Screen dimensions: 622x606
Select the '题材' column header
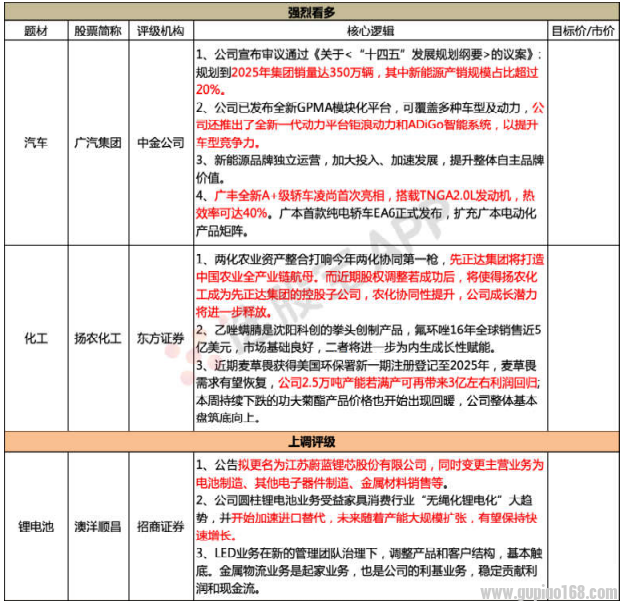click(x=36, y=31)
